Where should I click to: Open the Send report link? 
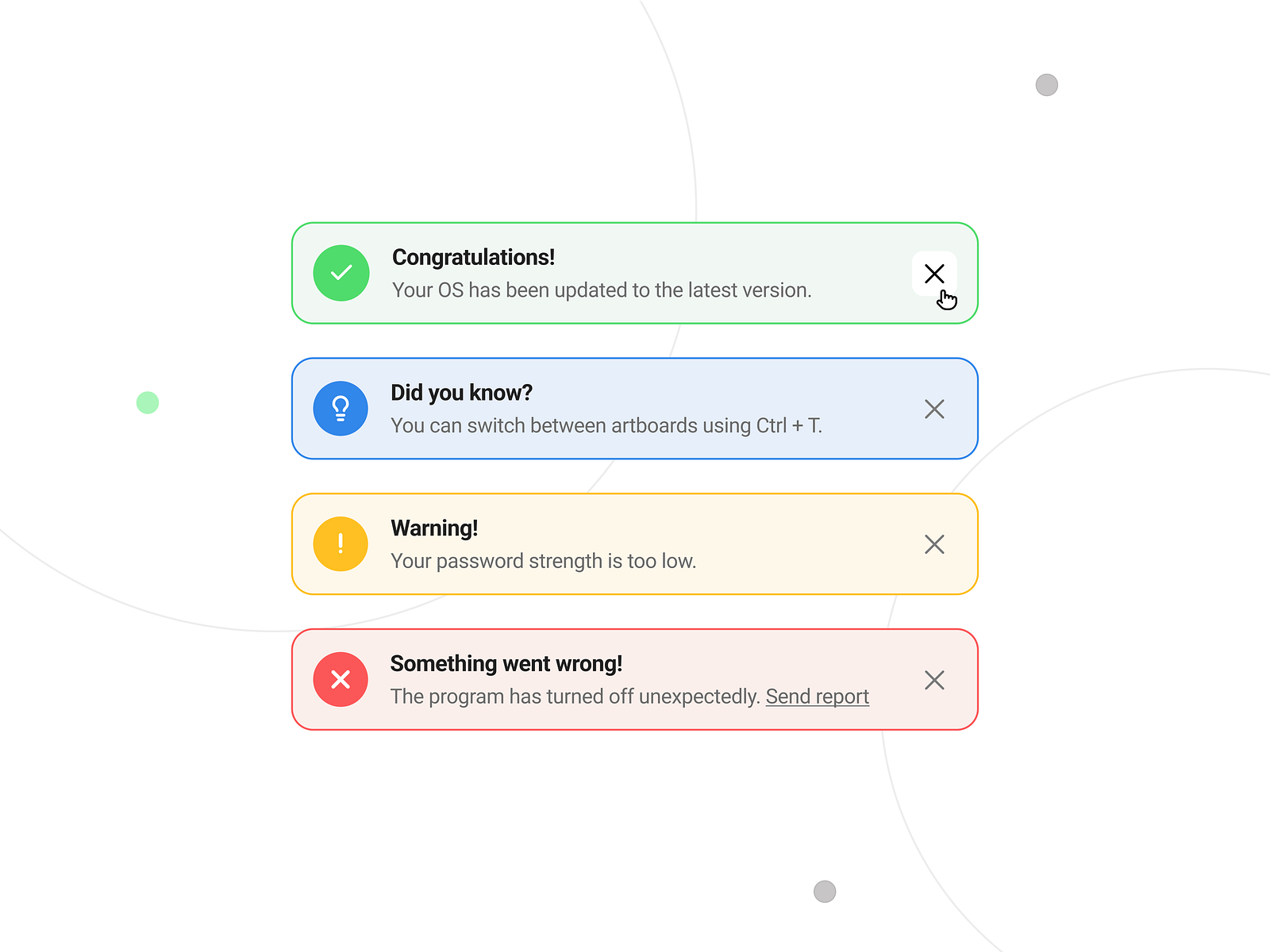click(817, 697)
